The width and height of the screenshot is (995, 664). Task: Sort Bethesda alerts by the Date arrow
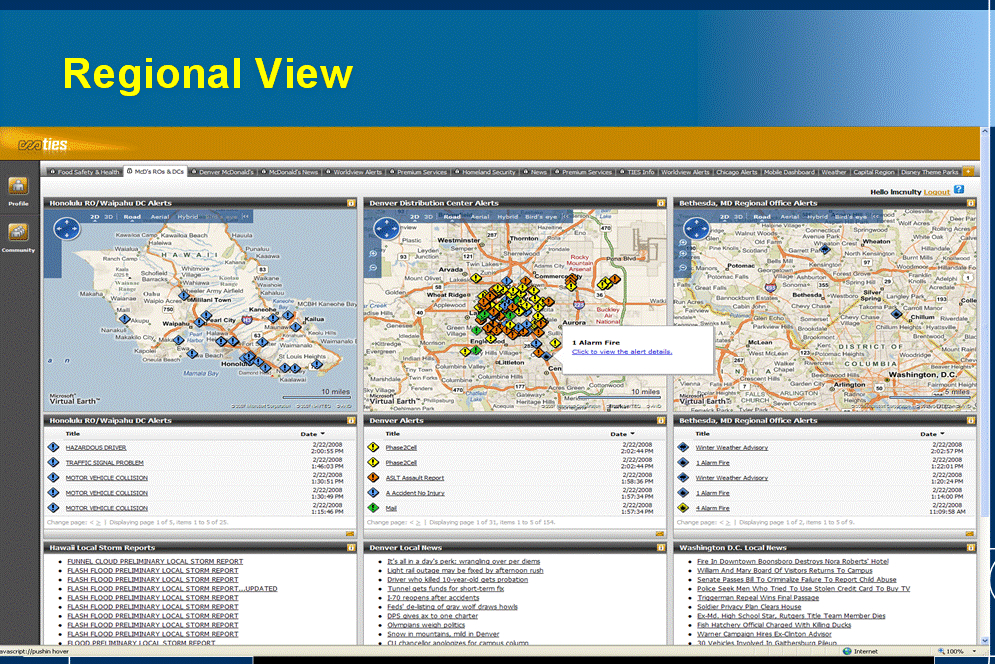[942, 434]
